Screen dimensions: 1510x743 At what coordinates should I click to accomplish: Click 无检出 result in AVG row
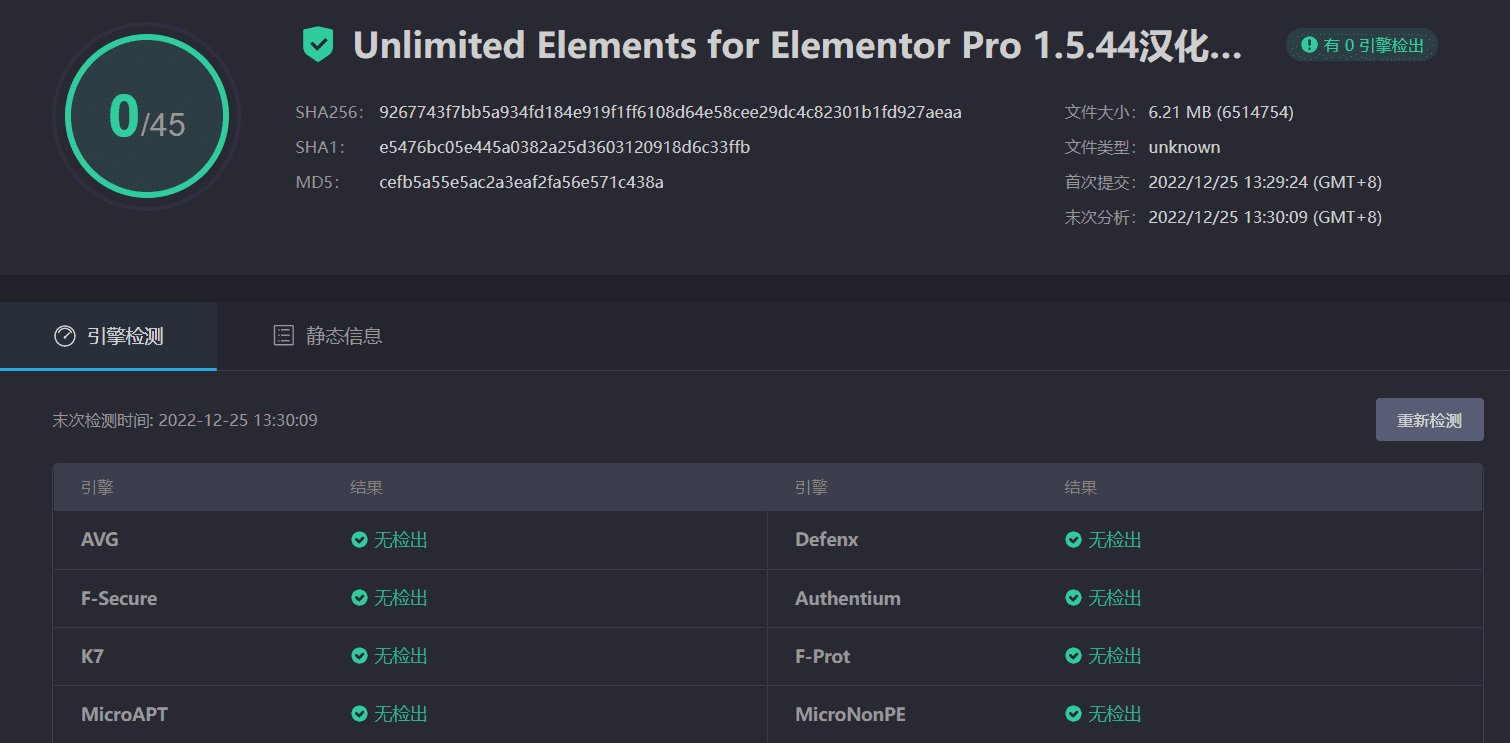point(401,540)
